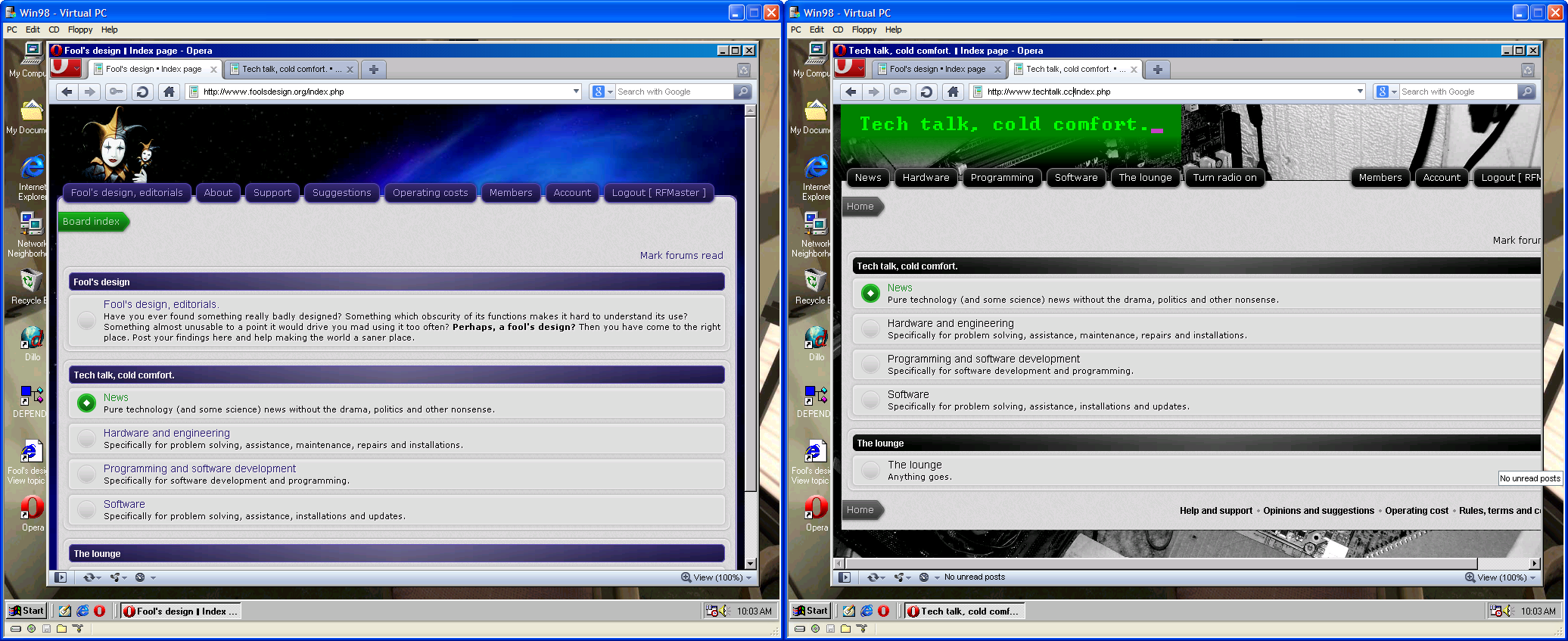1568x641 pixels.
Task: Click scroll-down arrow in left Opera page
Action: pyautogui.click(x=750, y=564)
